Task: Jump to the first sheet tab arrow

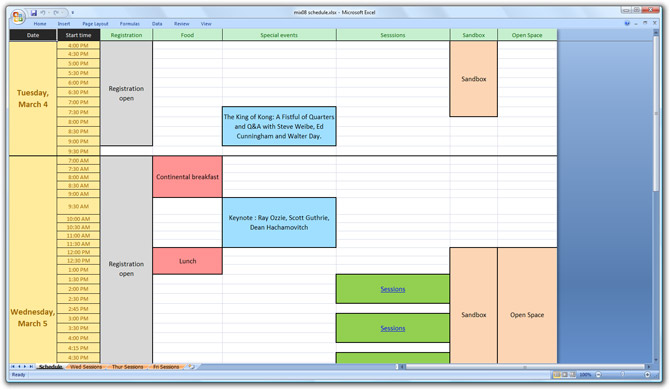Action: tap(13, 367)
